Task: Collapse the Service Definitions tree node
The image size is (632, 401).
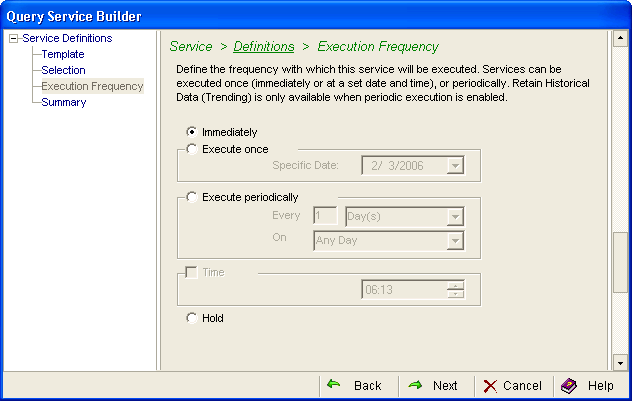Action: (x=14, y=39)
